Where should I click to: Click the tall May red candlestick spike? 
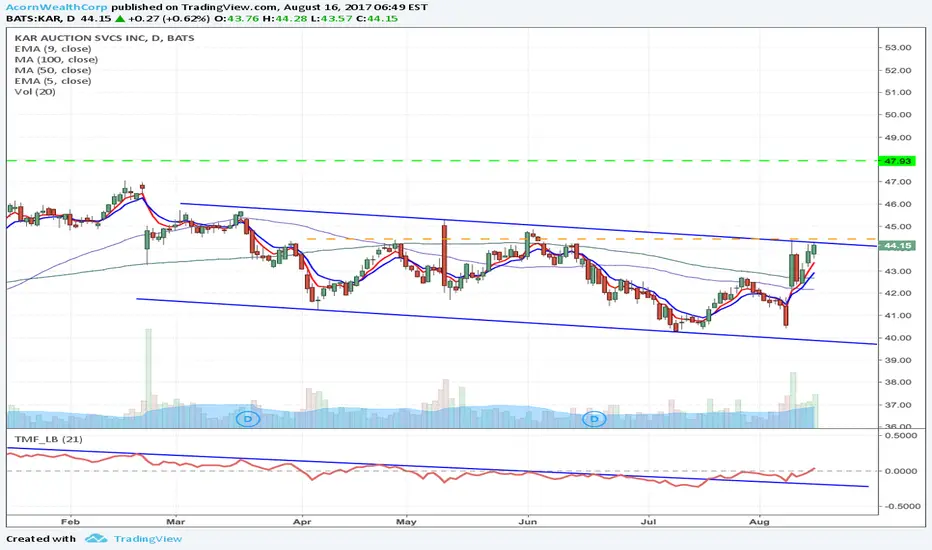[444, 254]
